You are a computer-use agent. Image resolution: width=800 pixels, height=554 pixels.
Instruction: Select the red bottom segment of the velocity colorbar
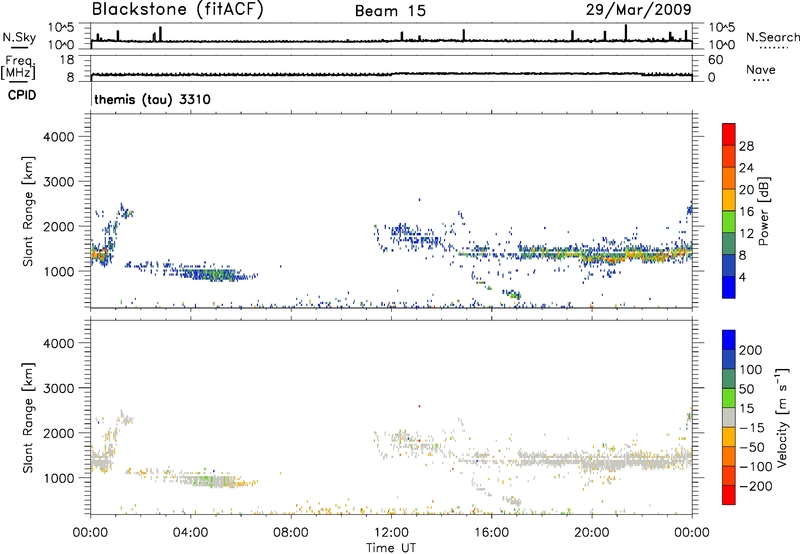[729, 495]
